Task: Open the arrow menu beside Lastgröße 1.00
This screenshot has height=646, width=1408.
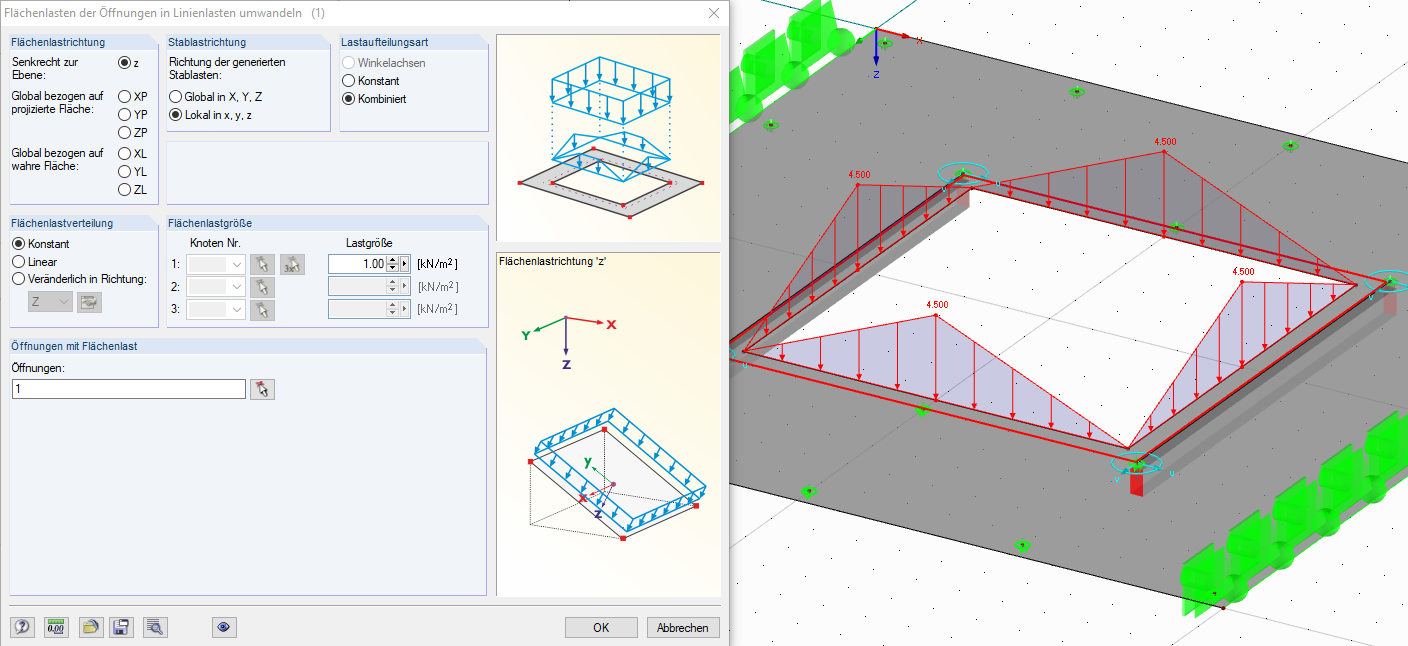Action: pyautogui.click(x=405, y=264)
